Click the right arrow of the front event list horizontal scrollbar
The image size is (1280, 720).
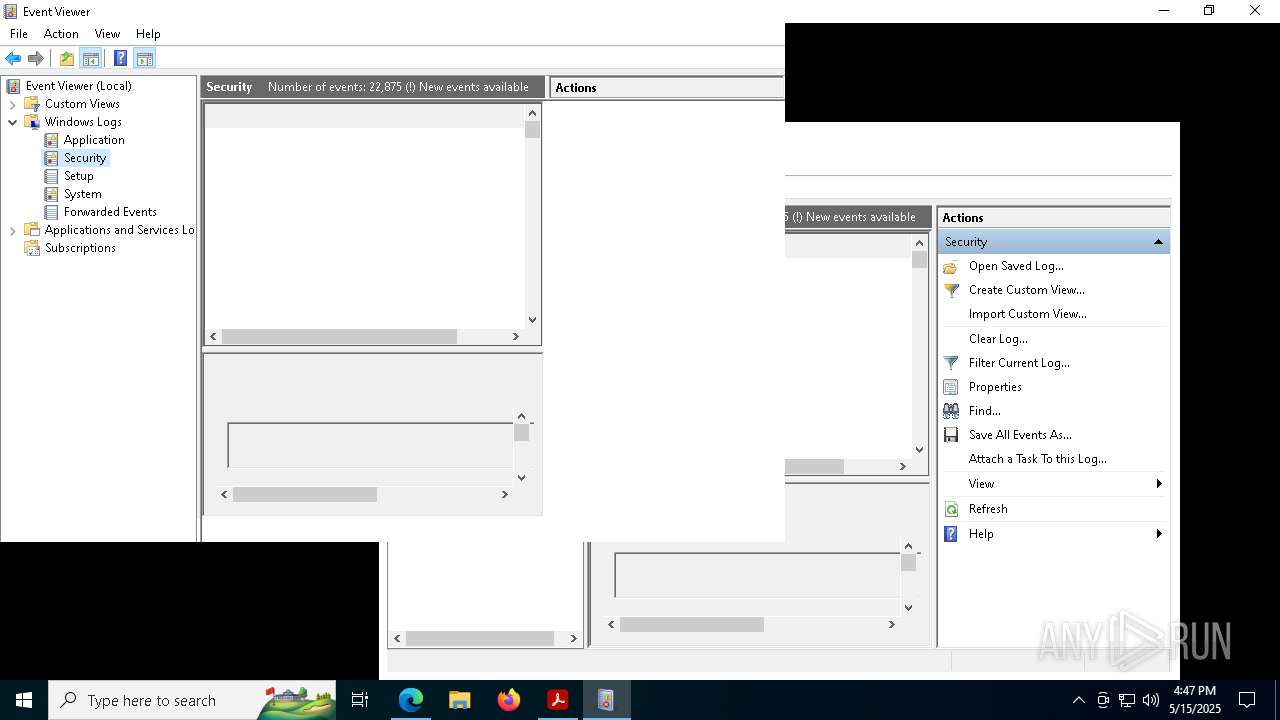515,337
